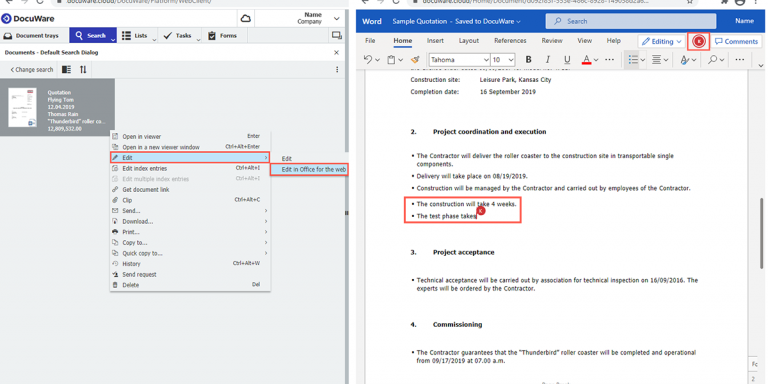Screen dimensions: 768x384
Task: Open the cloud icon in DocuWare header
Action: [x=245, y=19]
